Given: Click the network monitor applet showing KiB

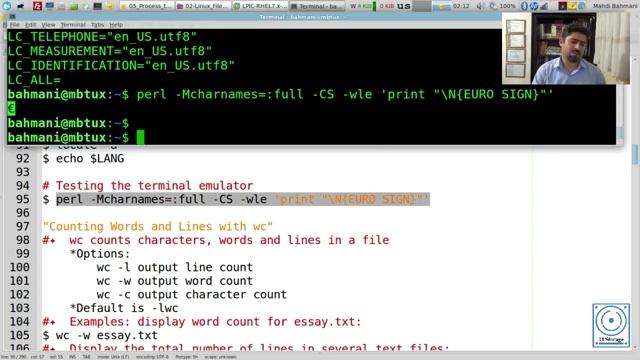Looking at the screenshot, I should [372, 6].
